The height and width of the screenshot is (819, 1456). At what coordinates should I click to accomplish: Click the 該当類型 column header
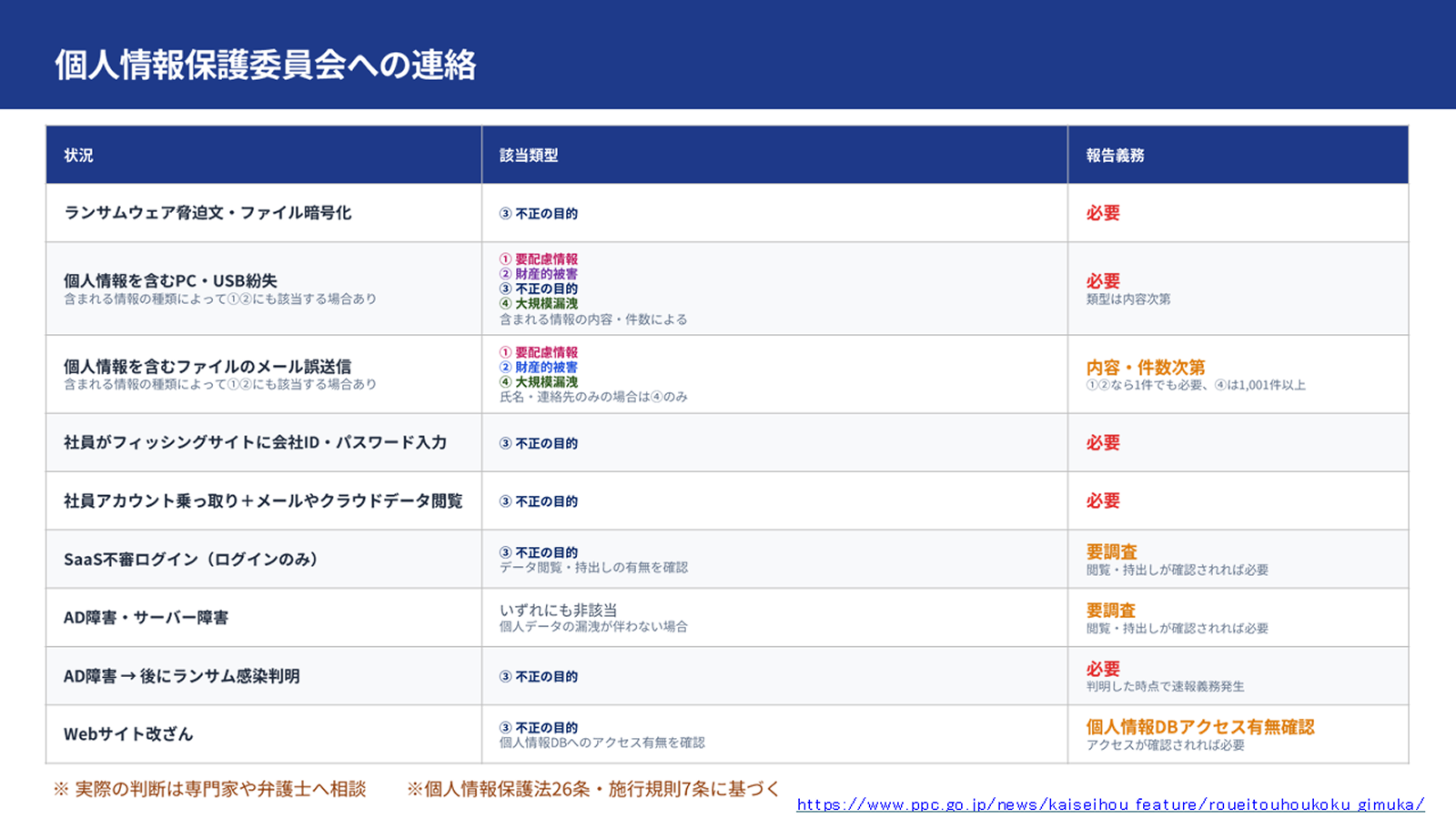coord(529,155)
